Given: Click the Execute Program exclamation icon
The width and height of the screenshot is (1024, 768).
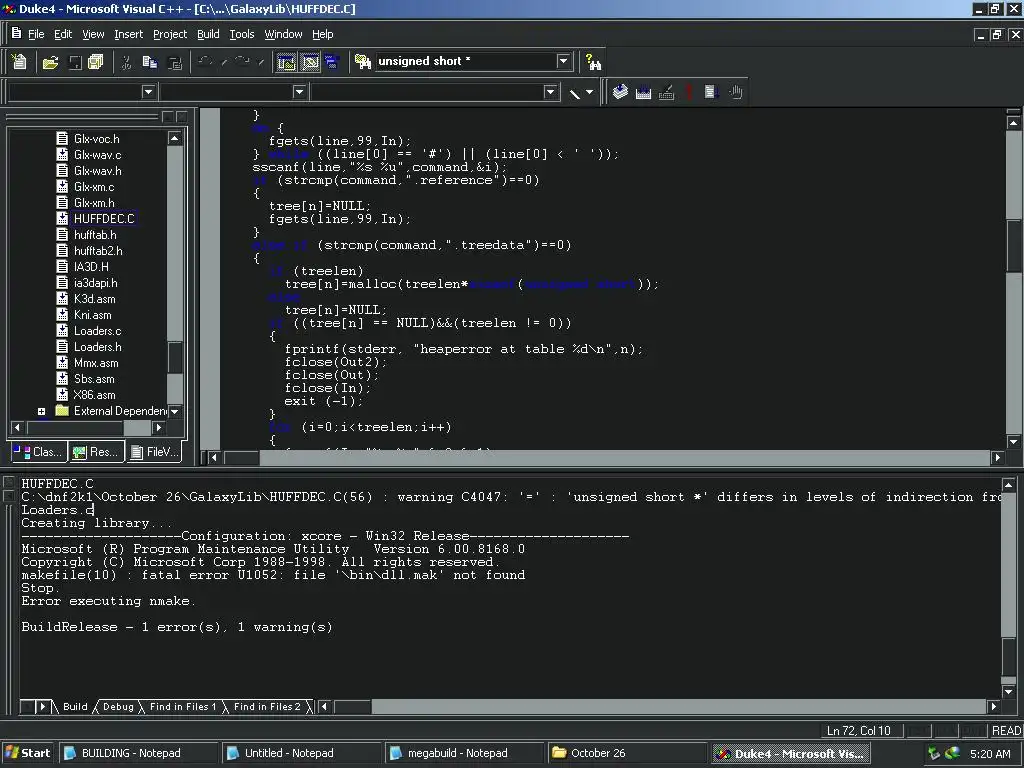Looking at the screenshot, I should [x=688, y=92].
